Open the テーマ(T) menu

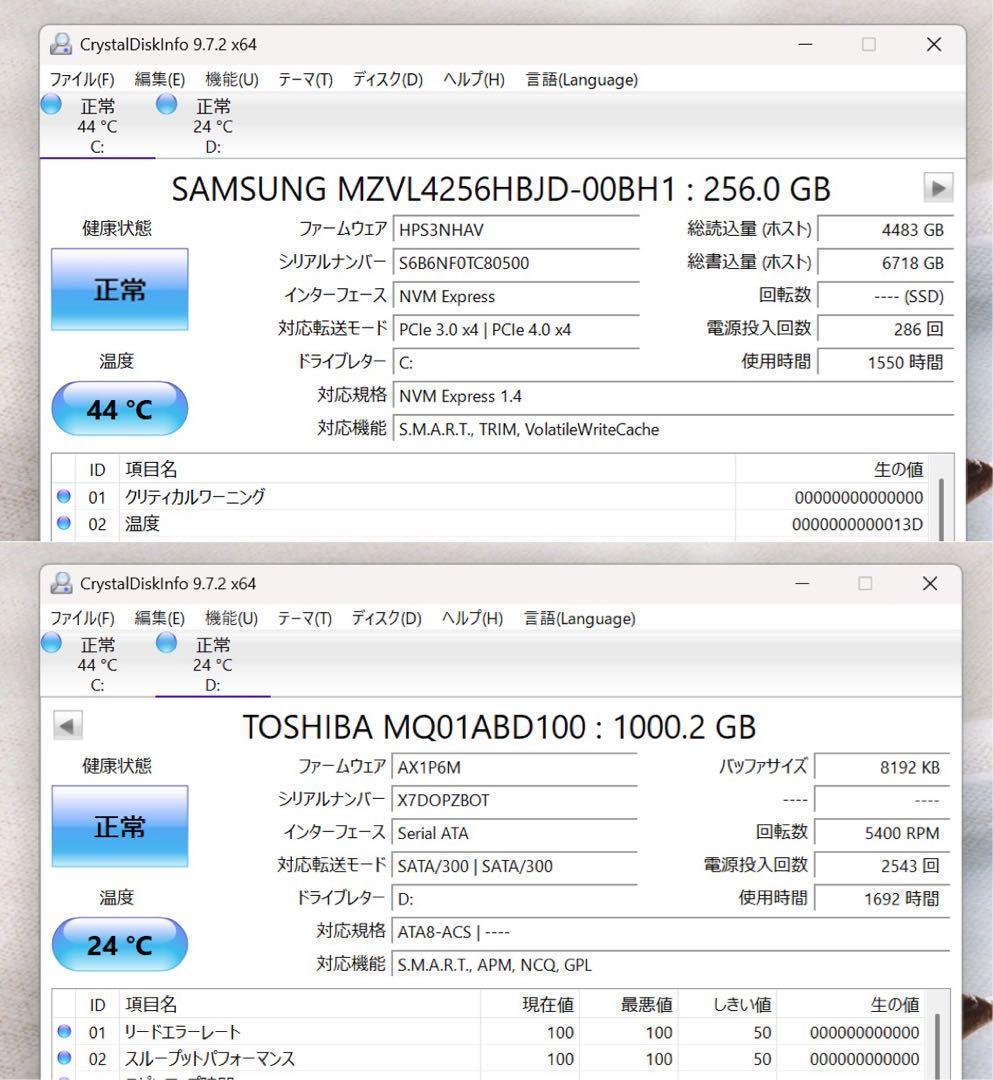pyautogui.click(x=304, y=80)
